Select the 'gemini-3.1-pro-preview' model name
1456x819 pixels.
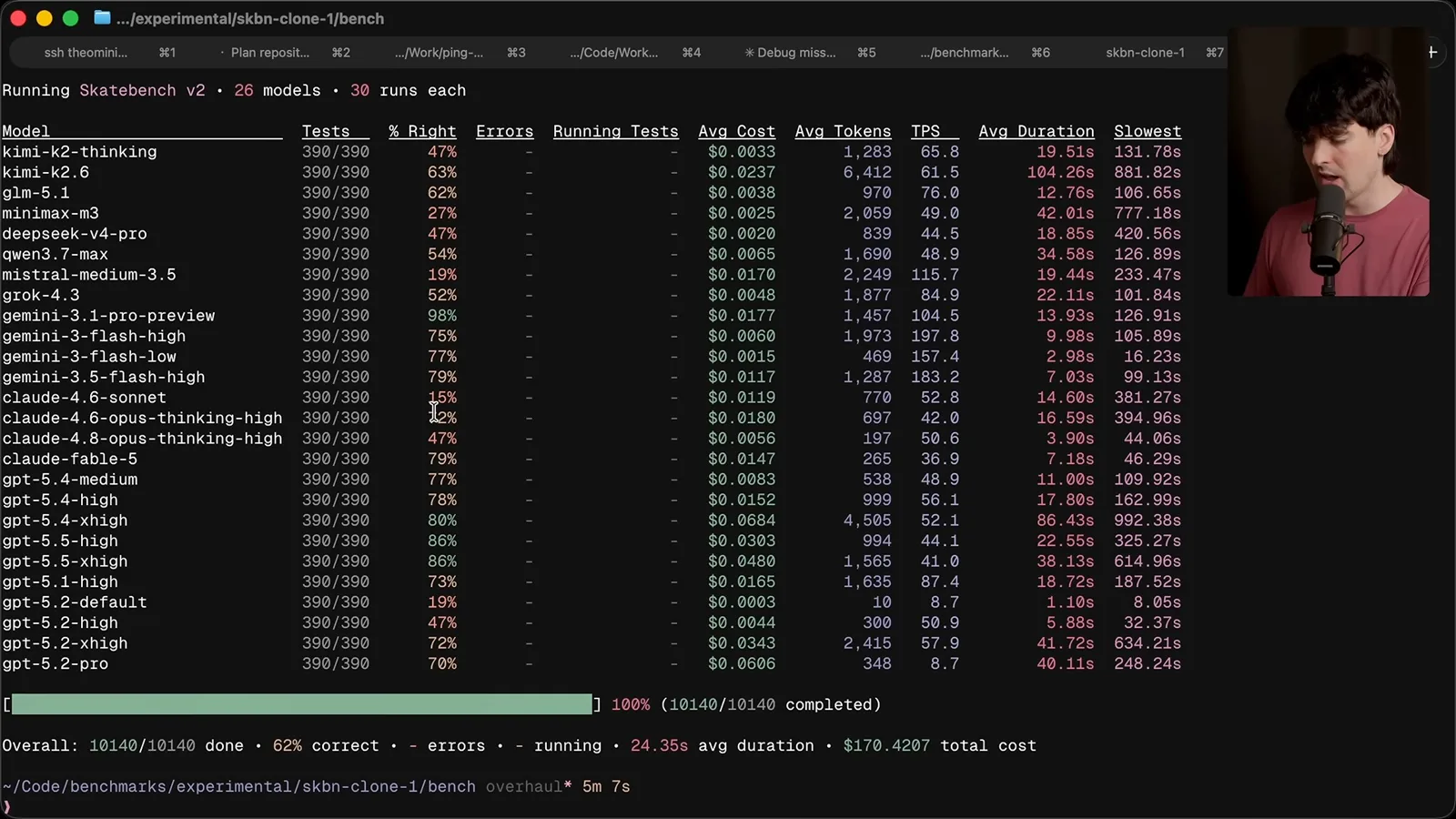coord(108,316)
